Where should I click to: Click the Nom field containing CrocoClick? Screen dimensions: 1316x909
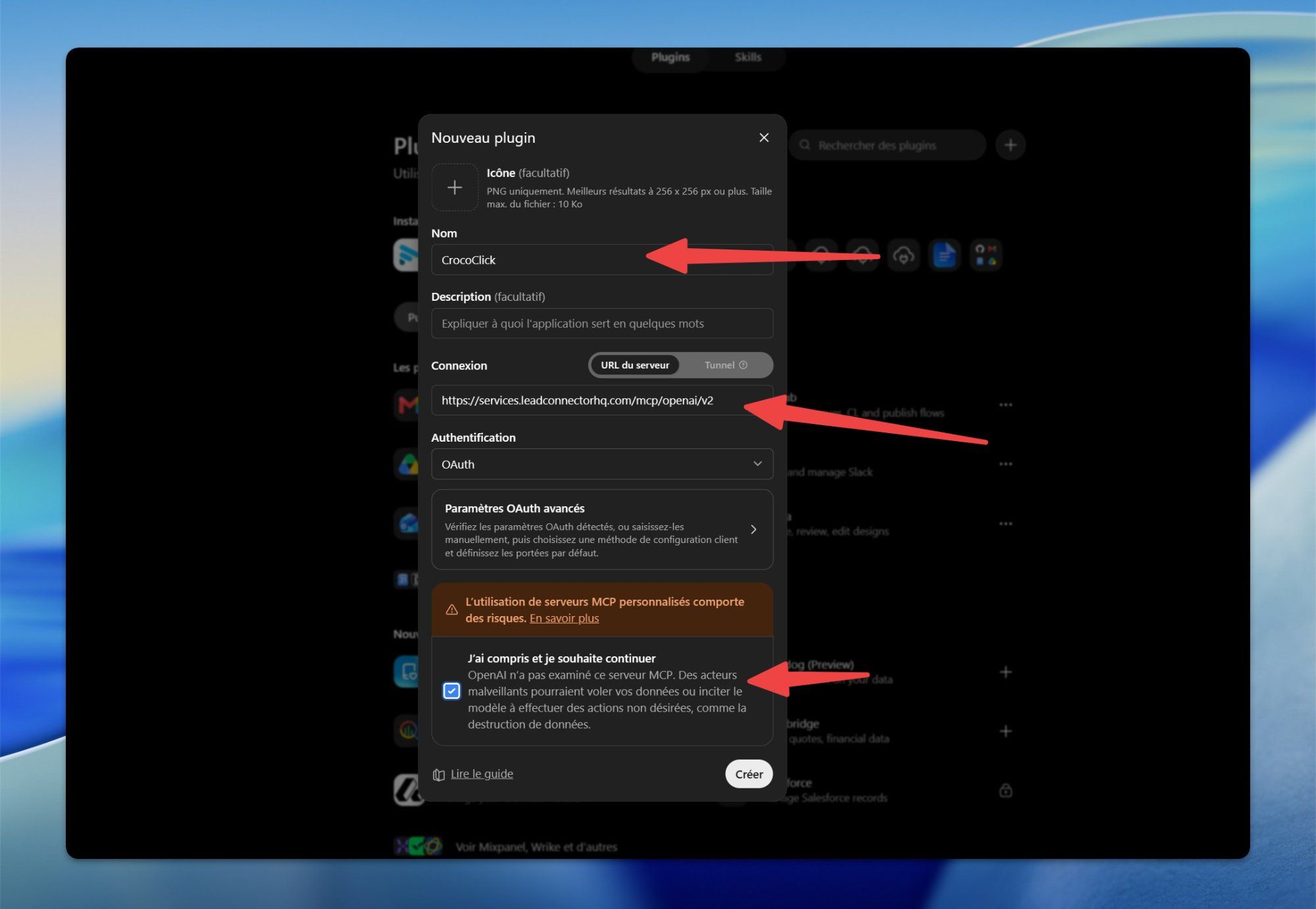602,260
